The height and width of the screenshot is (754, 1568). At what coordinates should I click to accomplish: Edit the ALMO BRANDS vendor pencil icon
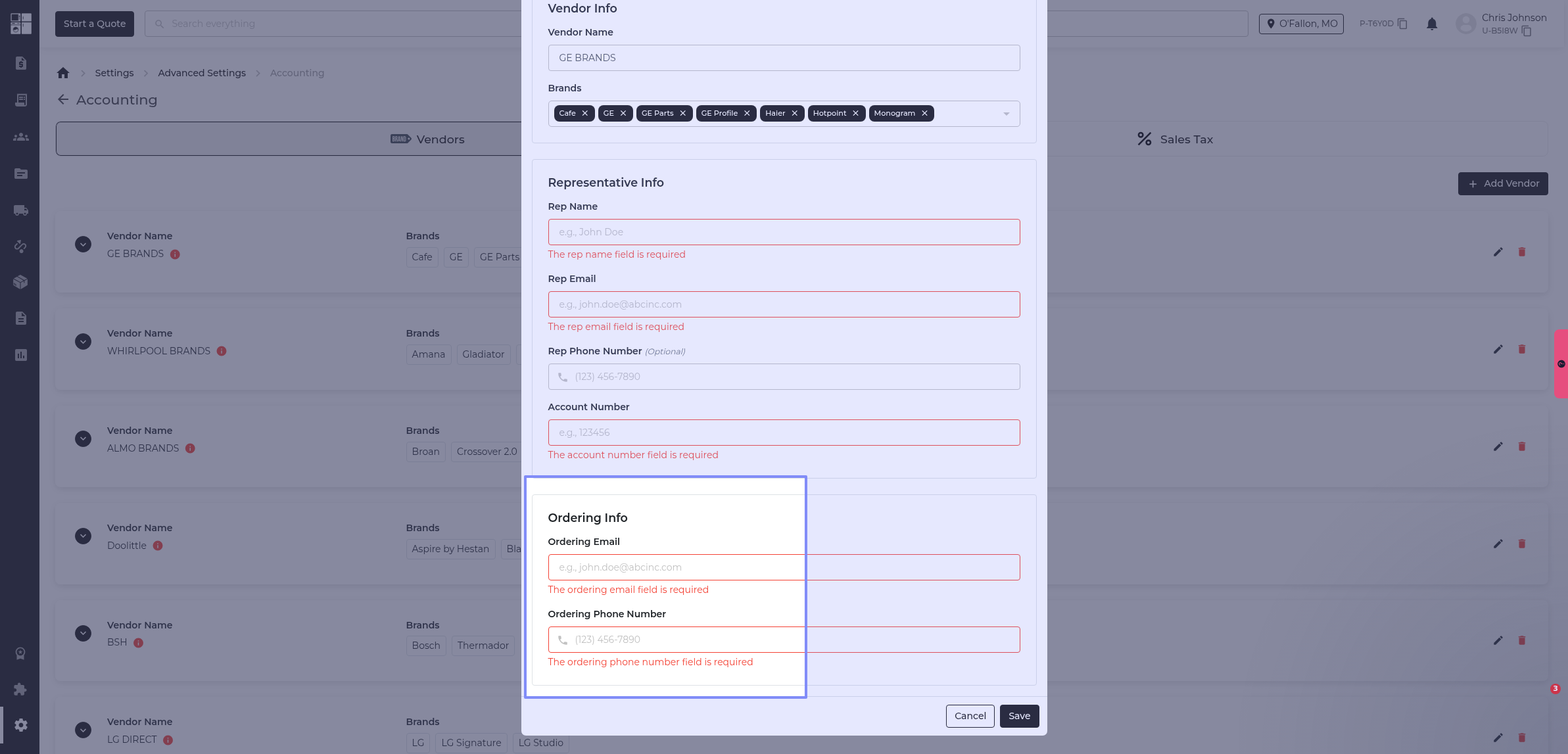tap(1498, 446)
